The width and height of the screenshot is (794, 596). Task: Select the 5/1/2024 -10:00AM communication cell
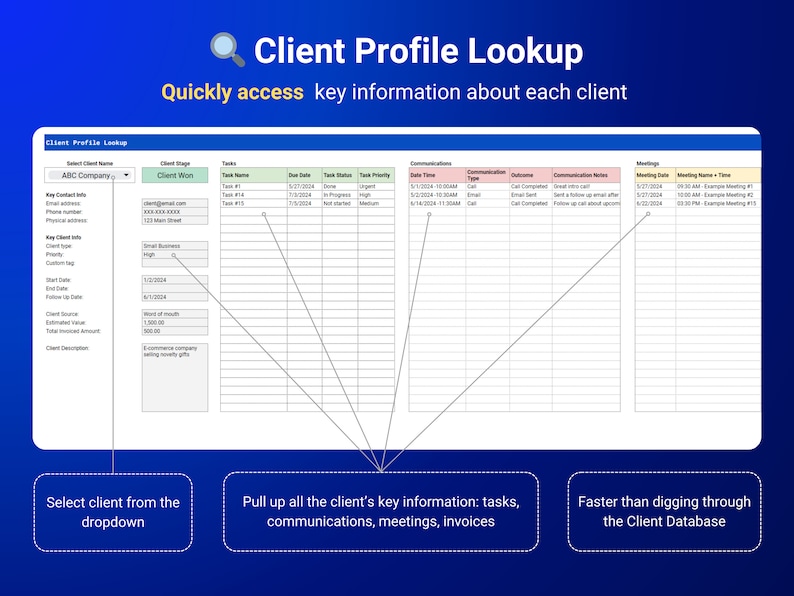(437, 186)
